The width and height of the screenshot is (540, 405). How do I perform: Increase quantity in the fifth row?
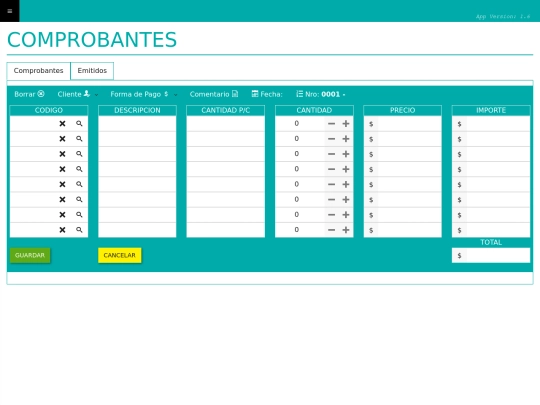(346, 184)
